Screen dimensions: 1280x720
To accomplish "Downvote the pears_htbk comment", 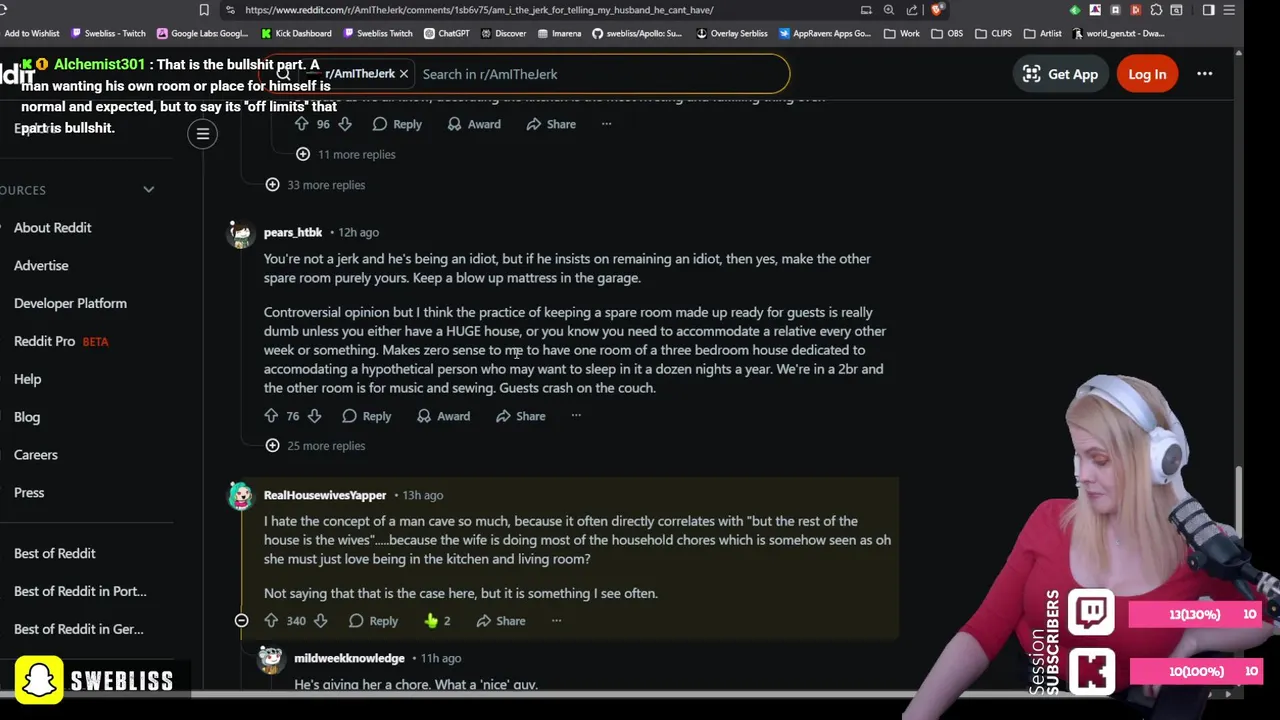I will click(x=314, y=416).
